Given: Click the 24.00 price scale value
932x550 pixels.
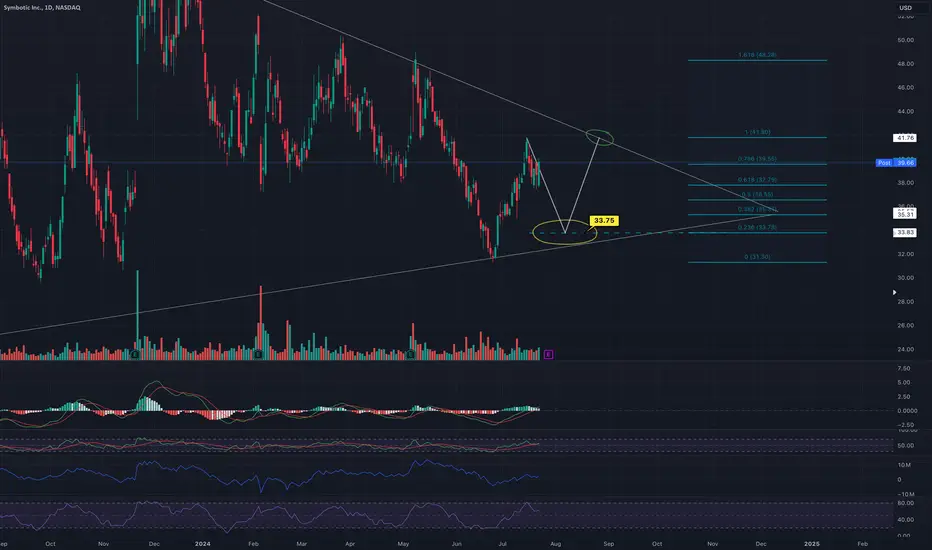Looking at the screenshot, I should [x=905, y=349].
